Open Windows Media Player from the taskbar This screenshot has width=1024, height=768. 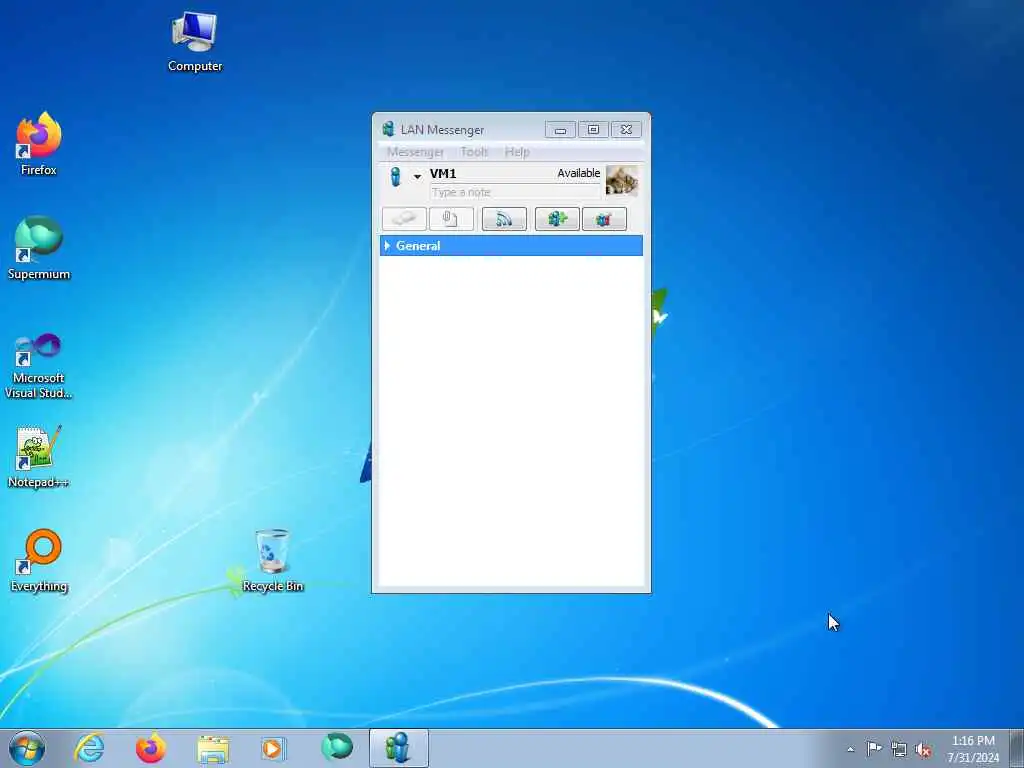tap(272, 748)
